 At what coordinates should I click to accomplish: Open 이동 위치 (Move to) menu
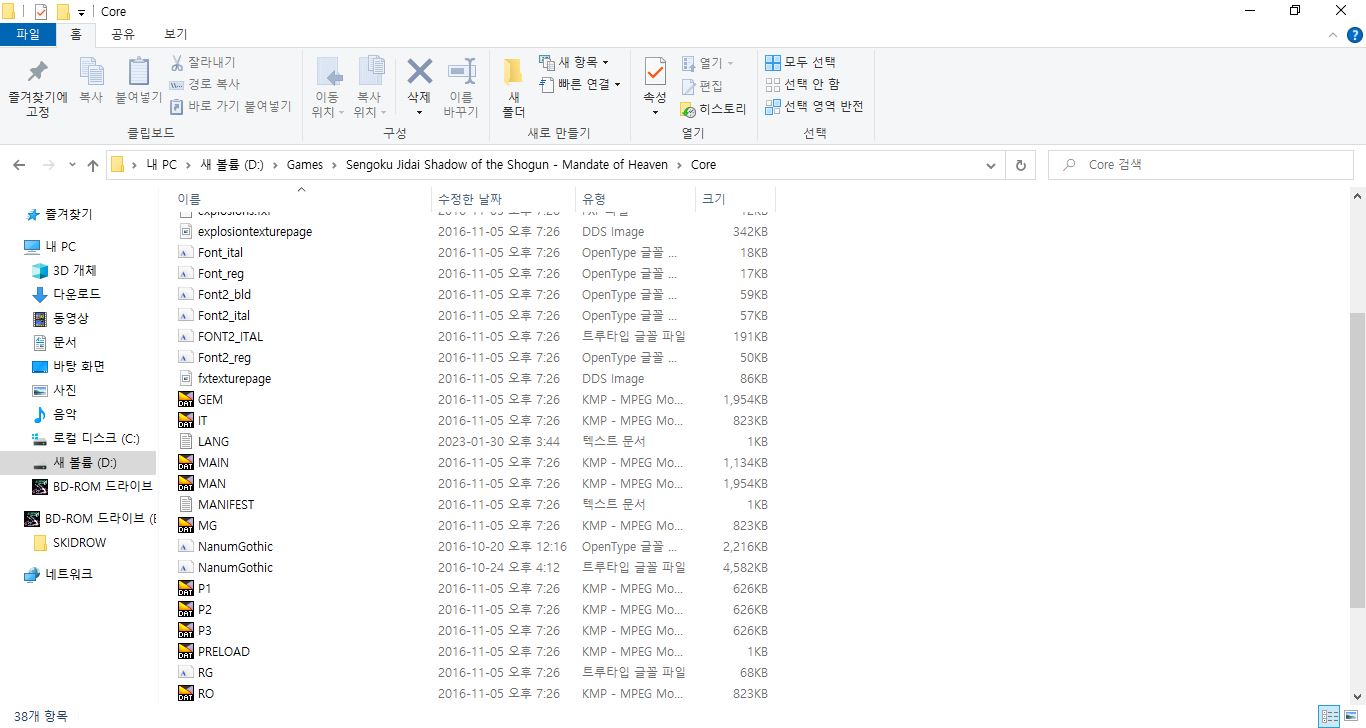[x=327, y=87]
